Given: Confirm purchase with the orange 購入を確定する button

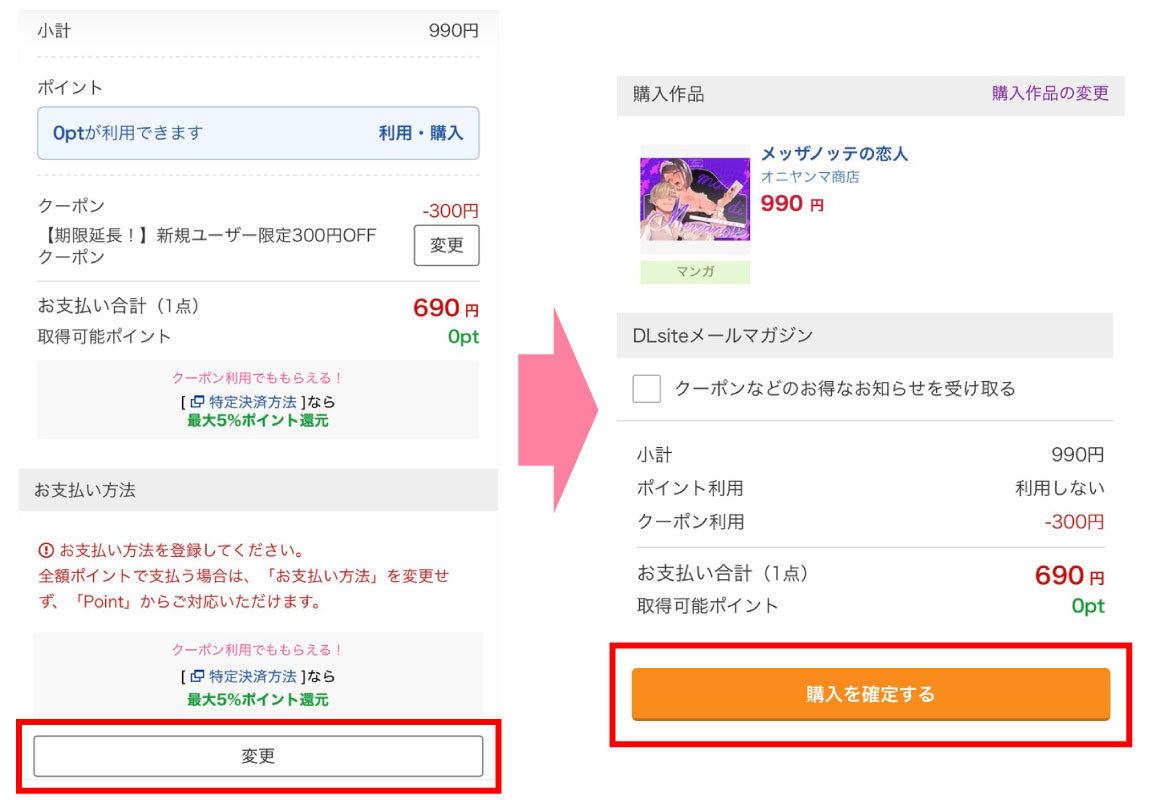Looking at the screenshot, I should [870, 694].
